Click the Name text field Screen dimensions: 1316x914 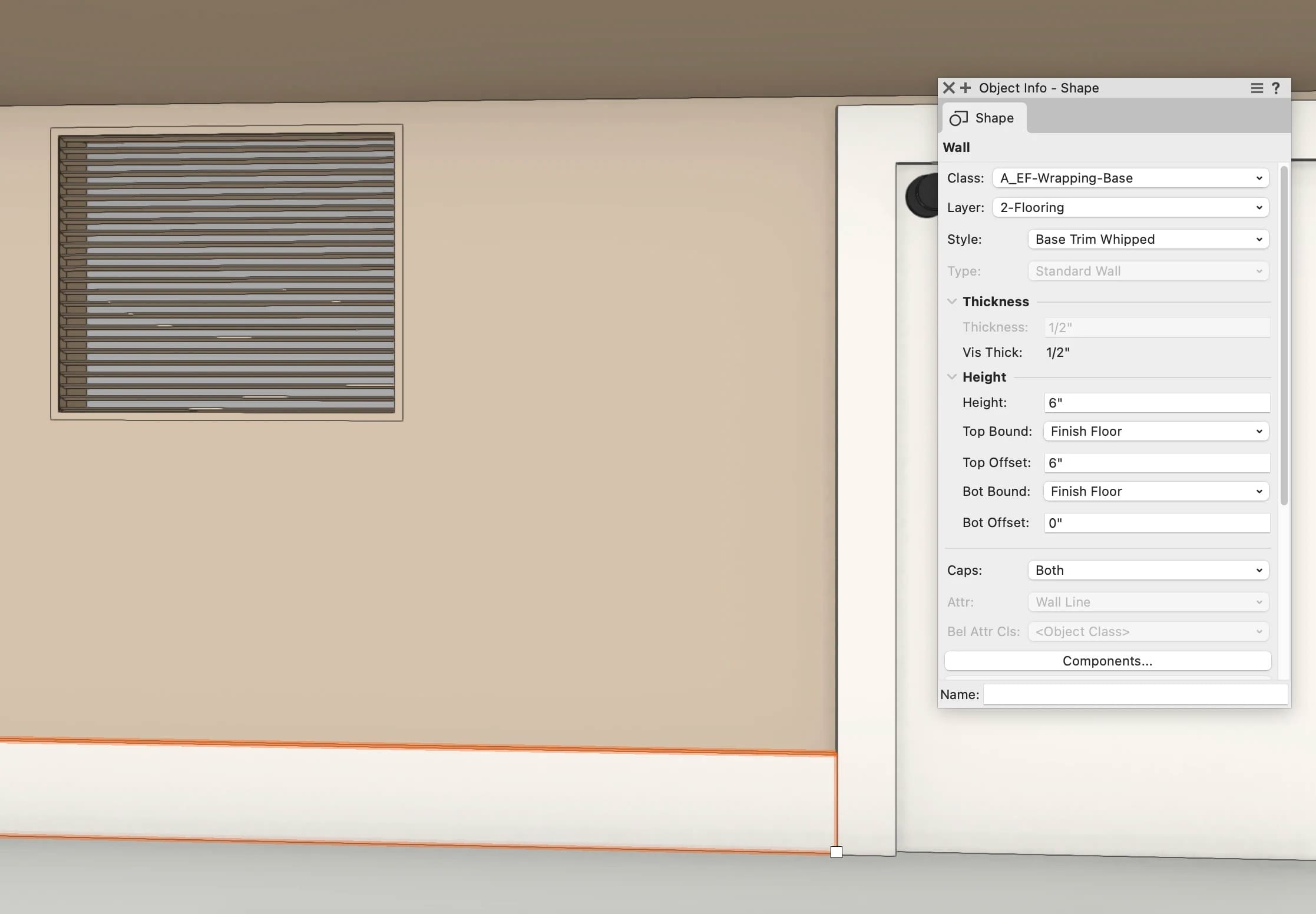tap(1135, 694)
